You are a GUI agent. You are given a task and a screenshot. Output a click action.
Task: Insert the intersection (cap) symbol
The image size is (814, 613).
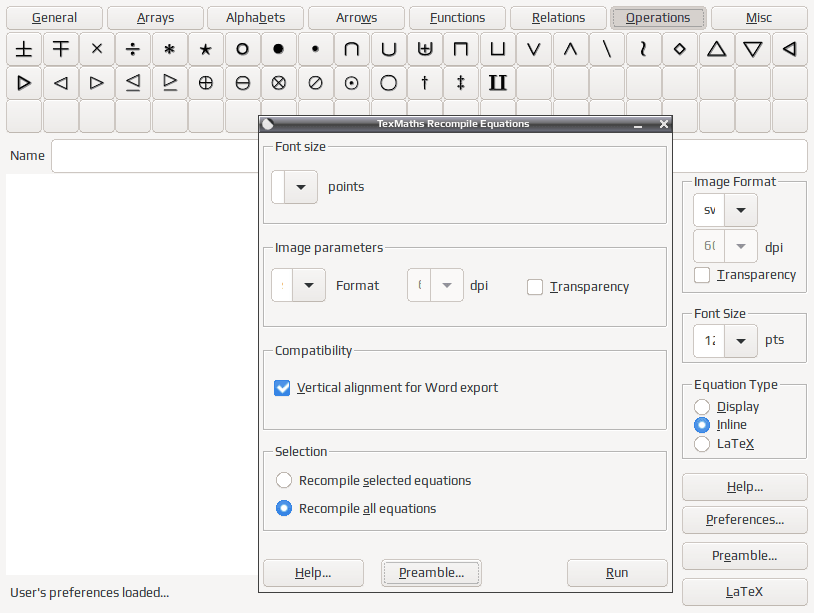pyautogui.click(x=351, y=49)
